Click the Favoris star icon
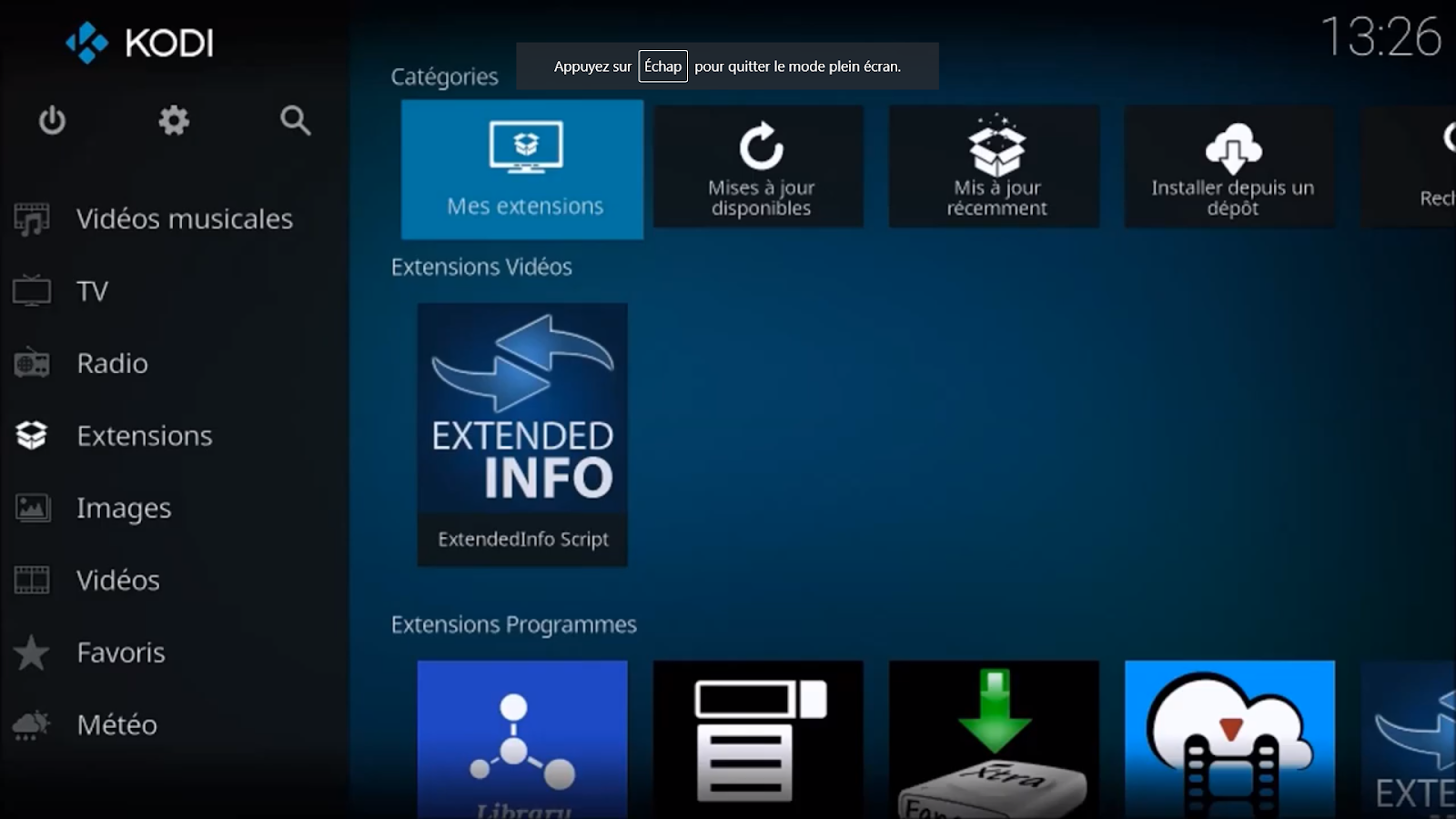1456x819 pixels. tap(32, 652)
